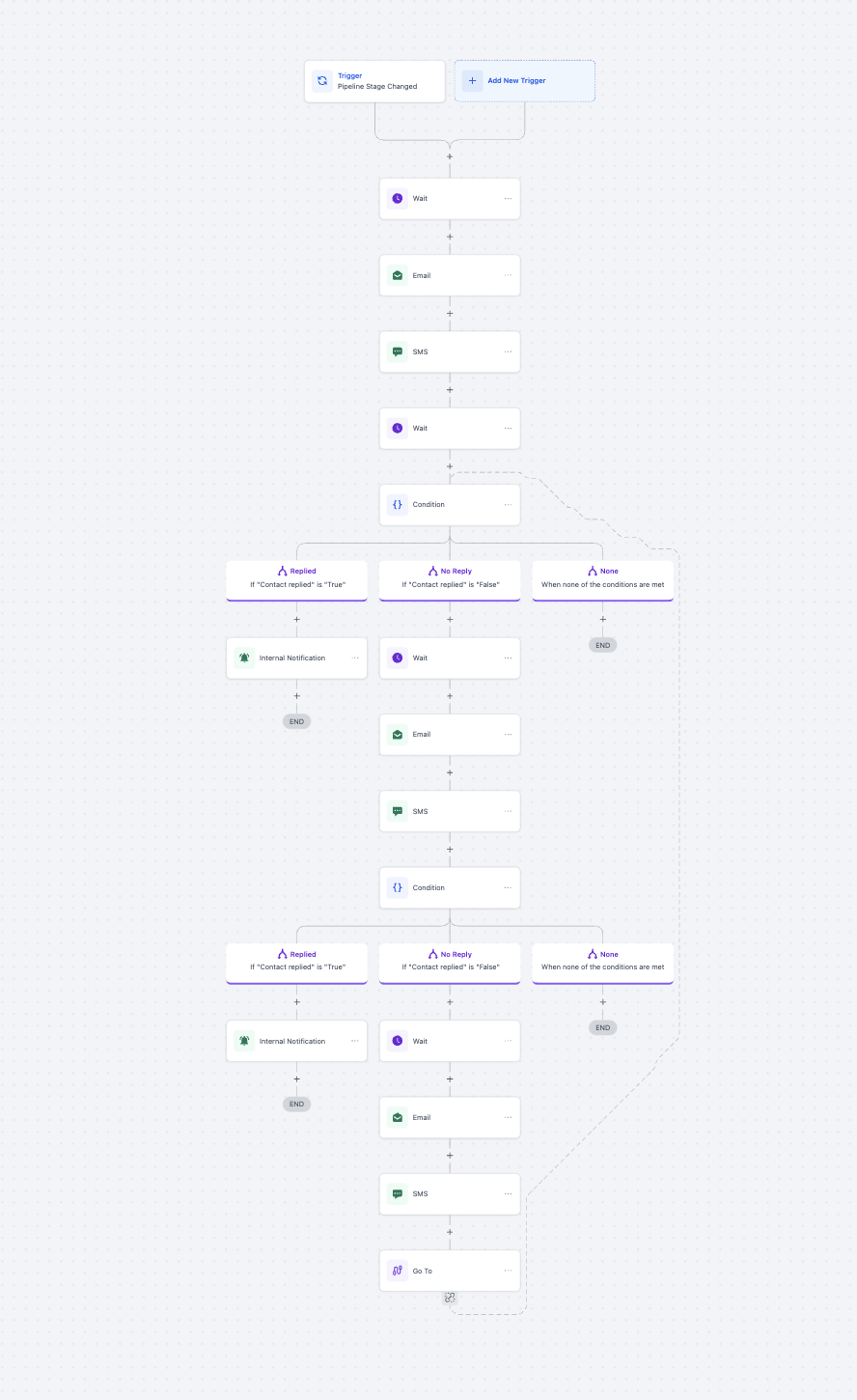Click the END marker under the first None branch
Image resolution: width=857 pixels, height=1400 pixels.
tap(603, 645)
